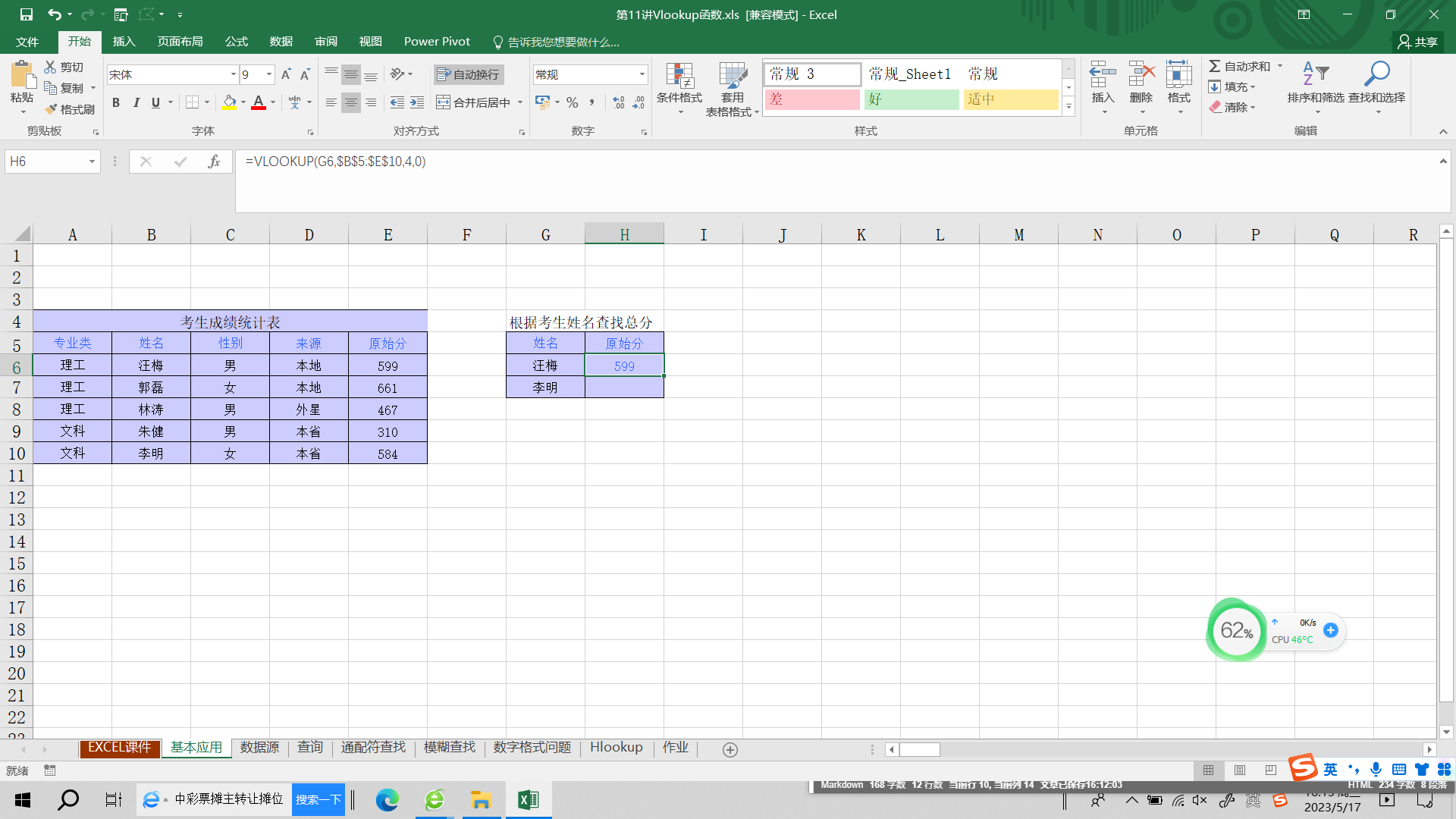Apply the 好 cell style
1456x819 pixels.
pos(911,99)
